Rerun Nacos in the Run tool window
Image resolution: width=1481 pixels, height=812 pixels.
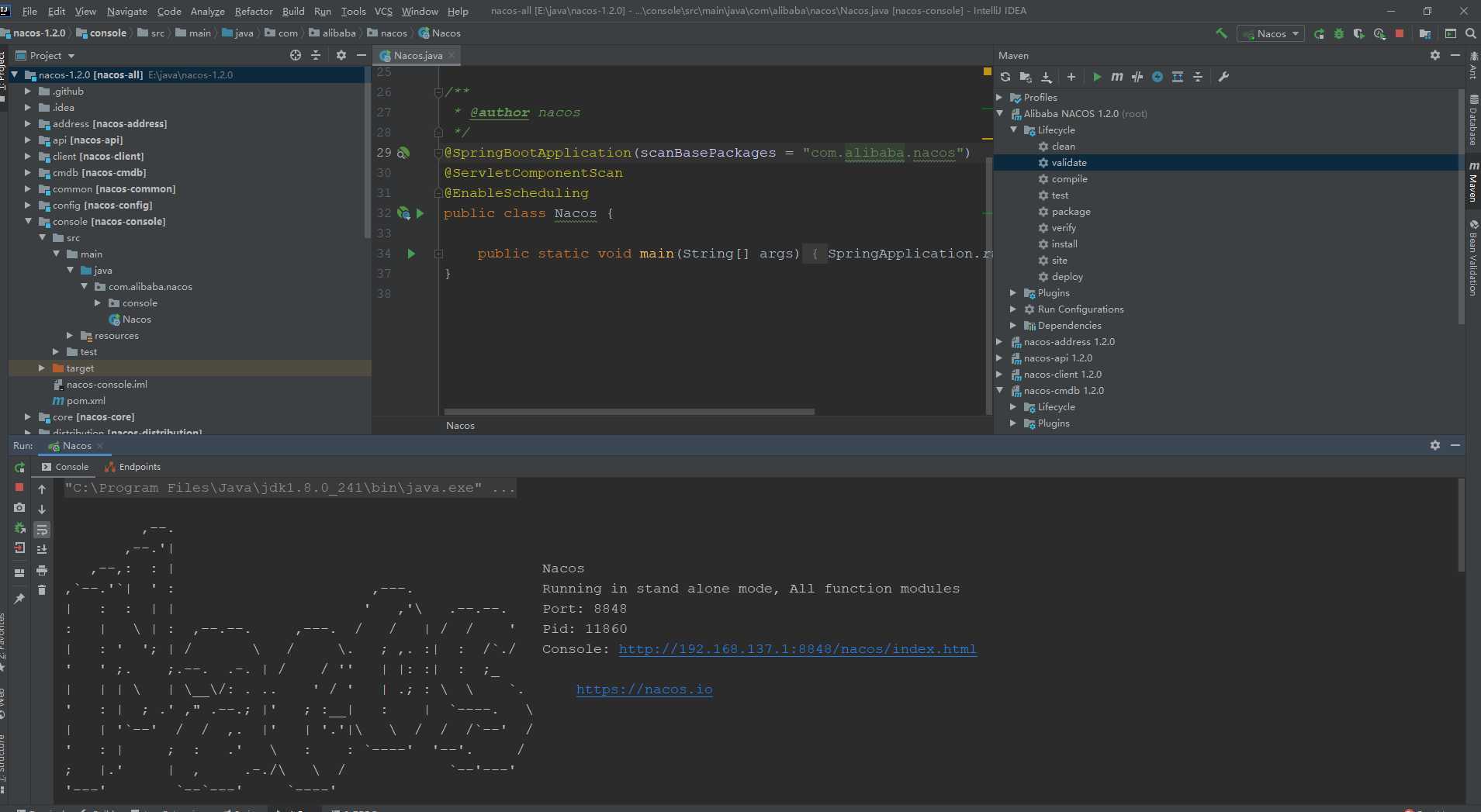point(19,467)
